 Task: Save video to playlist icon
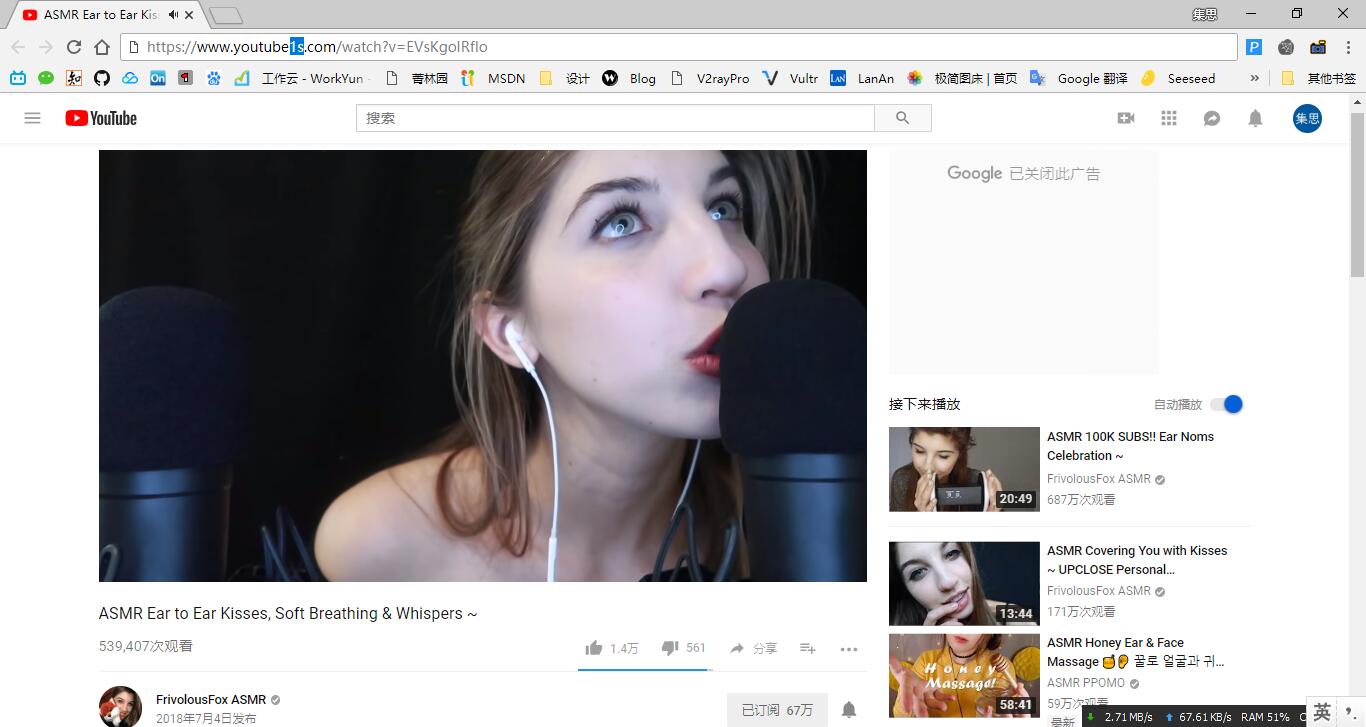pos(808,648)
